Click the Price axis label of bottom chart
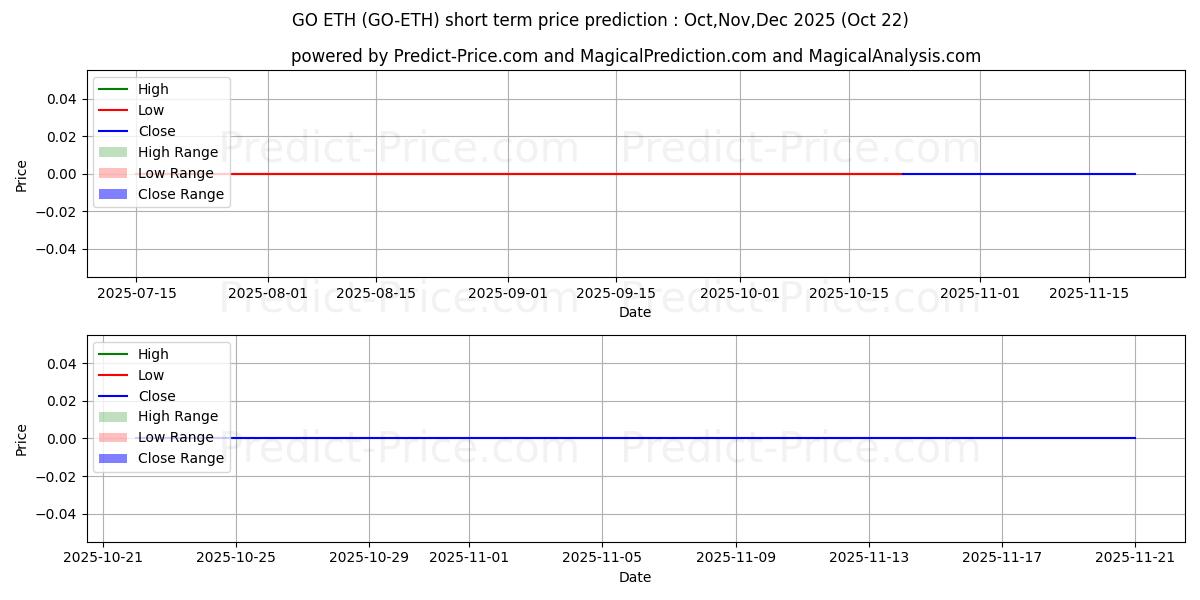This screenshot has width=1200, height=600. point(22,439)
